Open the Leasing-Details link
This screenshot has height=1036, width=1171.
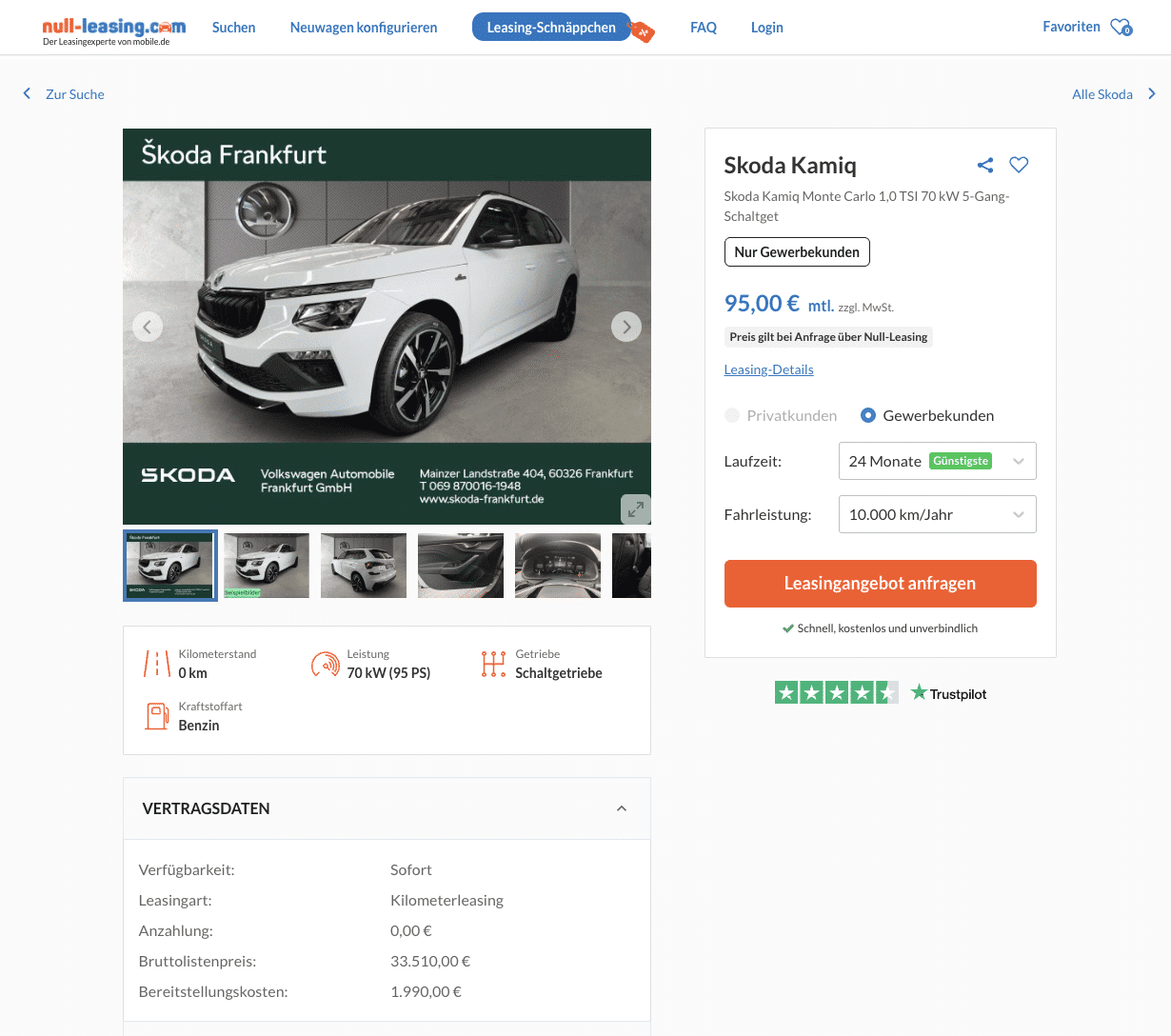(768, 369)
